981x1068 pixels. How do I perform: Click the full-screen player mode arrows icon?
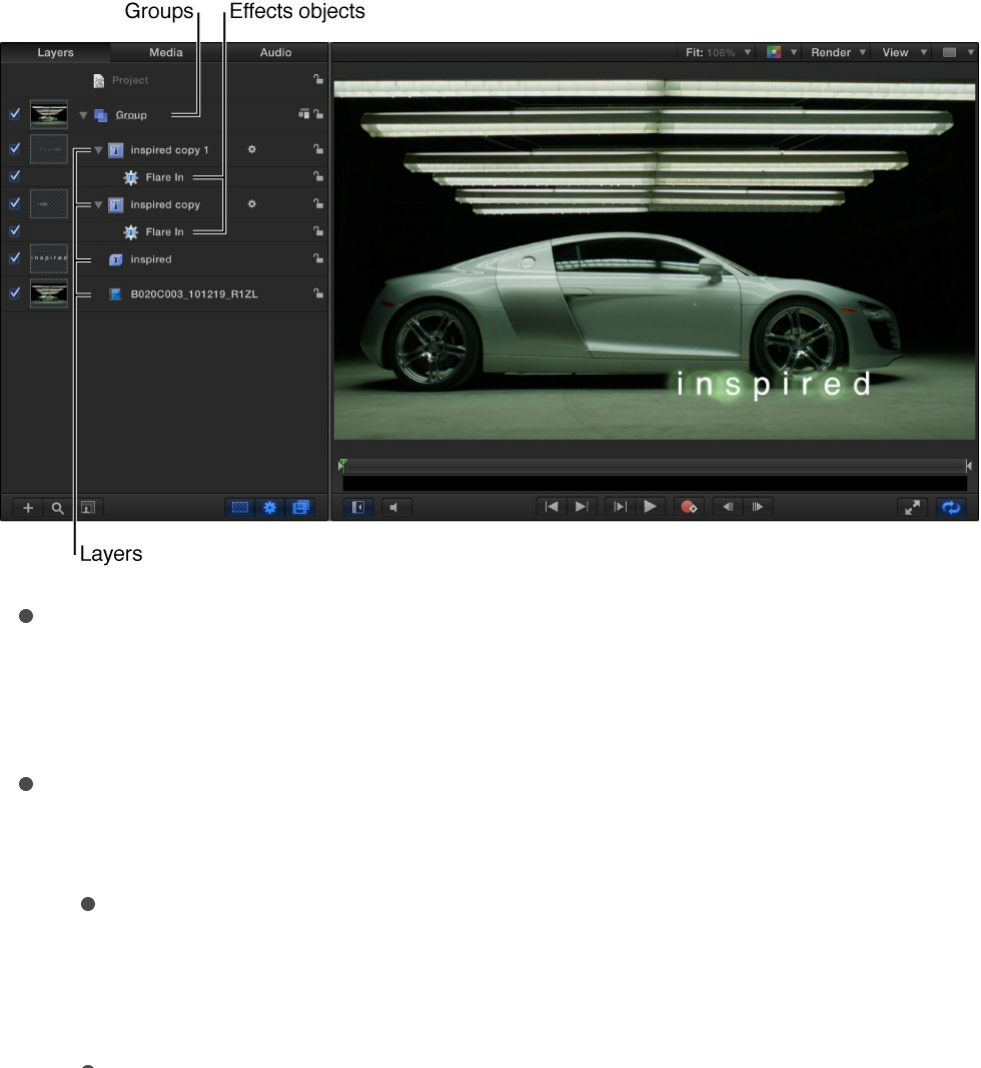tap(911, 507)
